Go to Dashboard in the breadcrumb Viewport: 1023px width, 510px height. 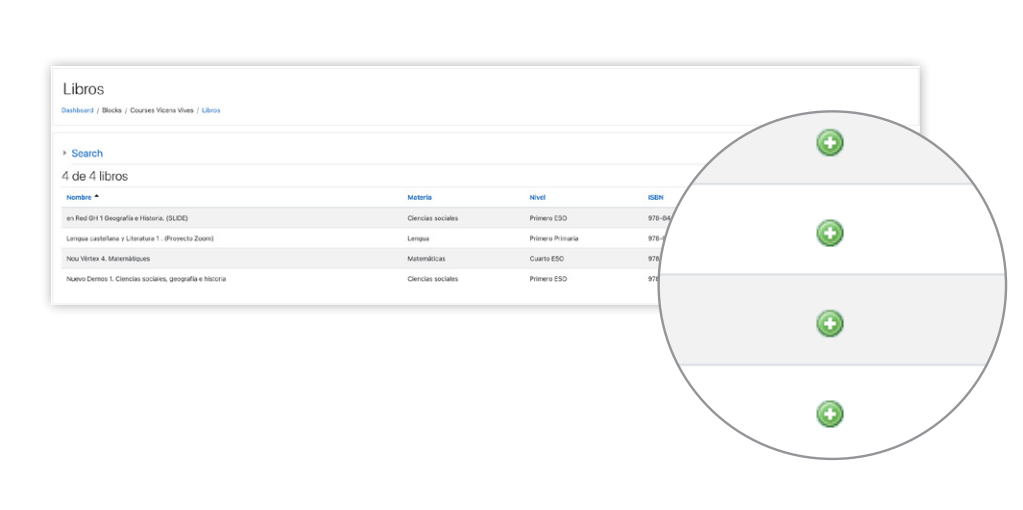pos(77,110)
